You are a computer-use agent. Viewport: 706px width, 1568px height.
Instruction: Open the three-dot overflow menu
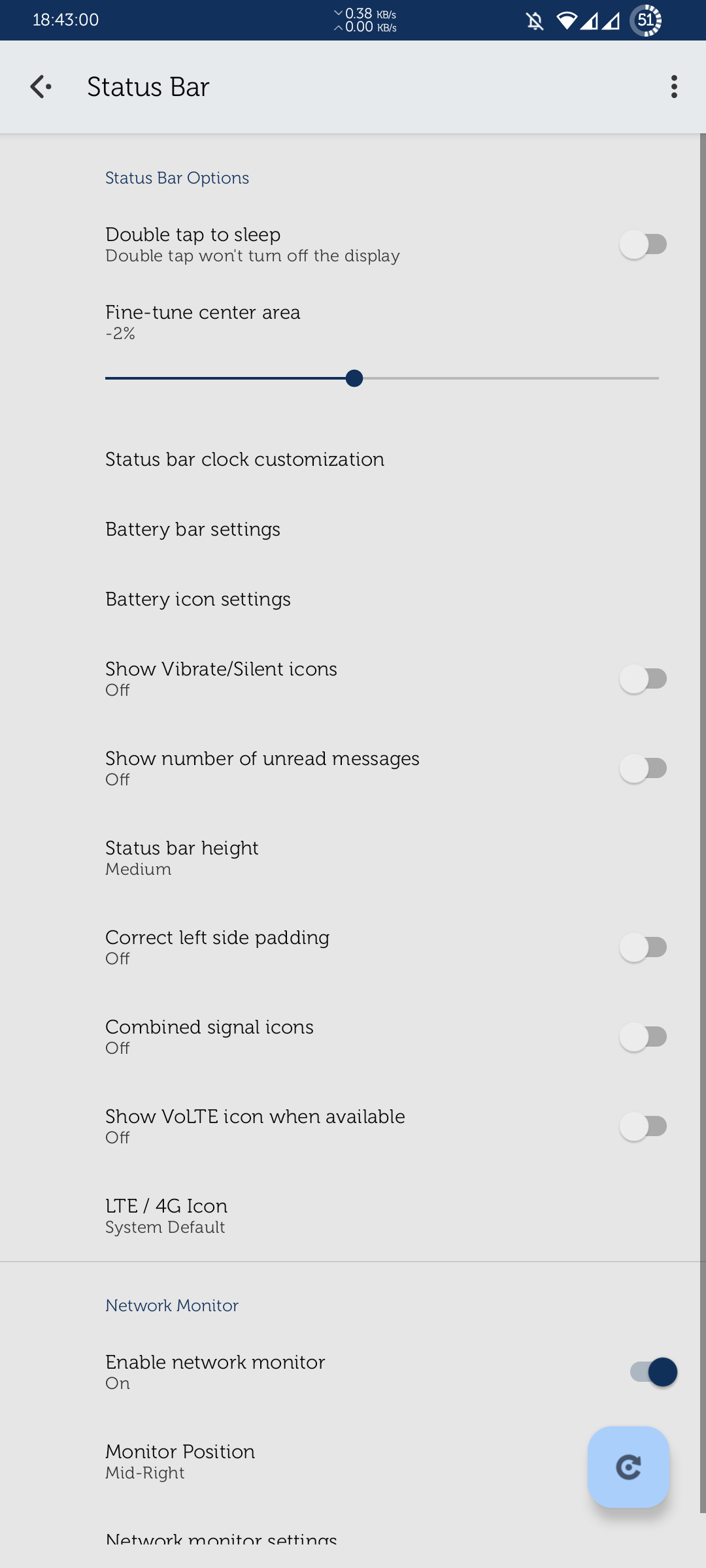[674, 86]
